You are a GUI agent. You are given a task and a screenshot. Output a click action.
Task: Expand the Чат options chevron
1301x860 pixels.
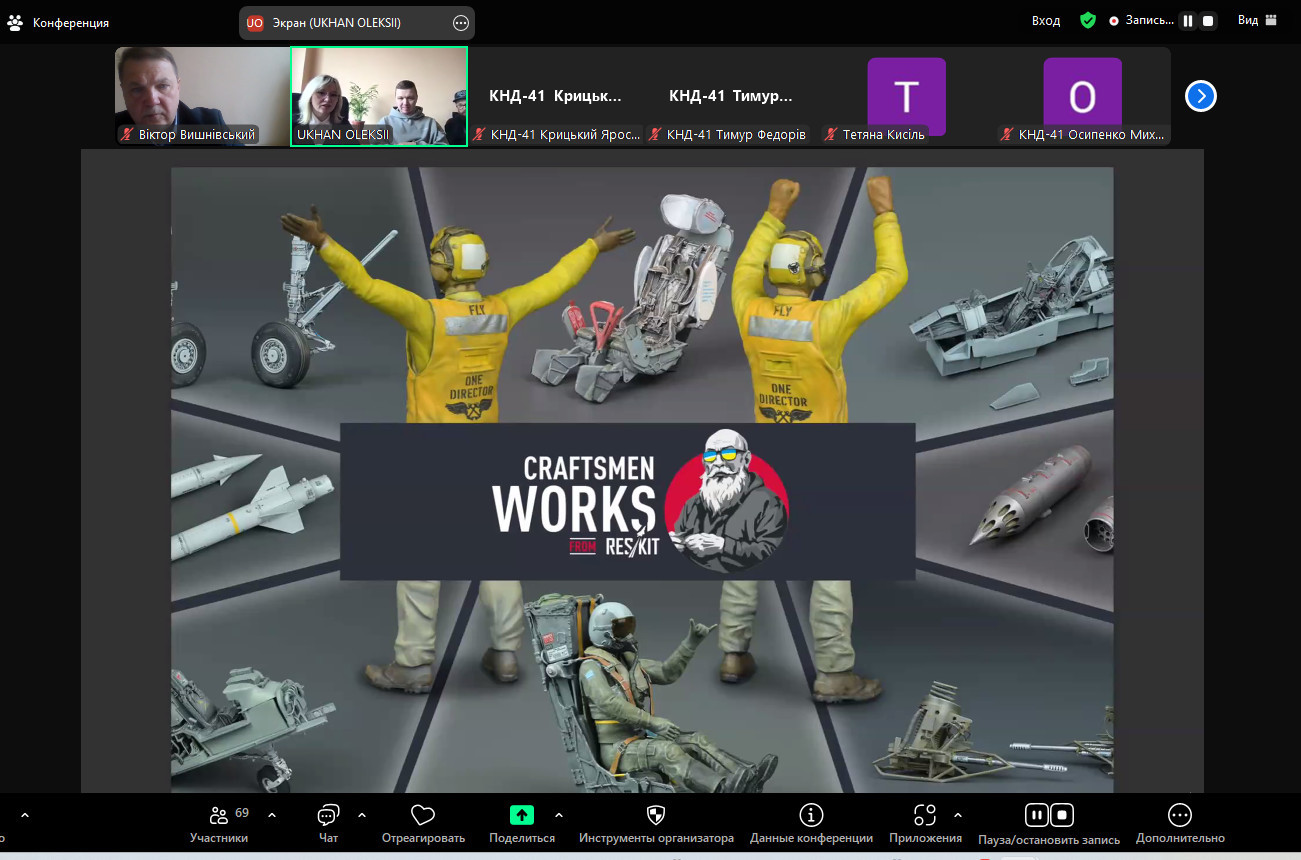pos(362,815)
